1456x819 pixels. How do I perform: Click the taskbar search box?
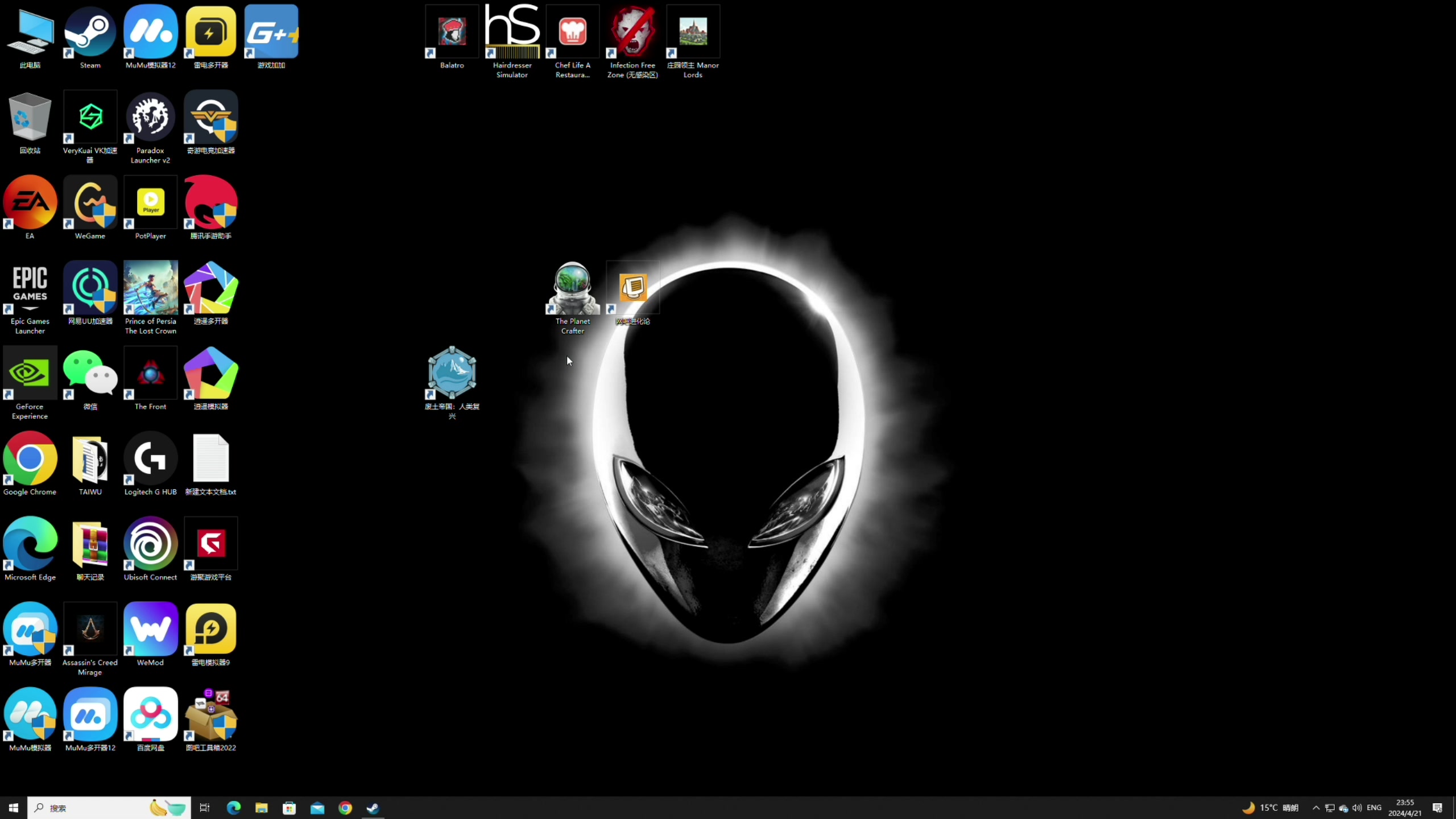click(109, 808)
